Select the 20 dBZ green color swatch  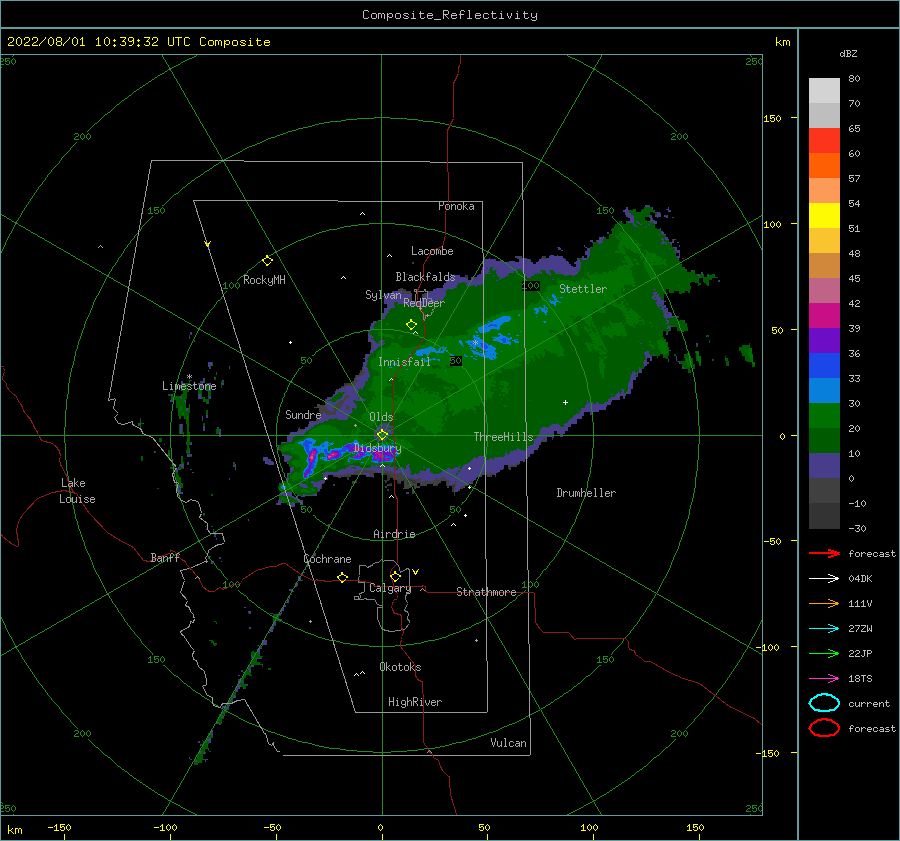pyautogui.click(x=824, y=416)
